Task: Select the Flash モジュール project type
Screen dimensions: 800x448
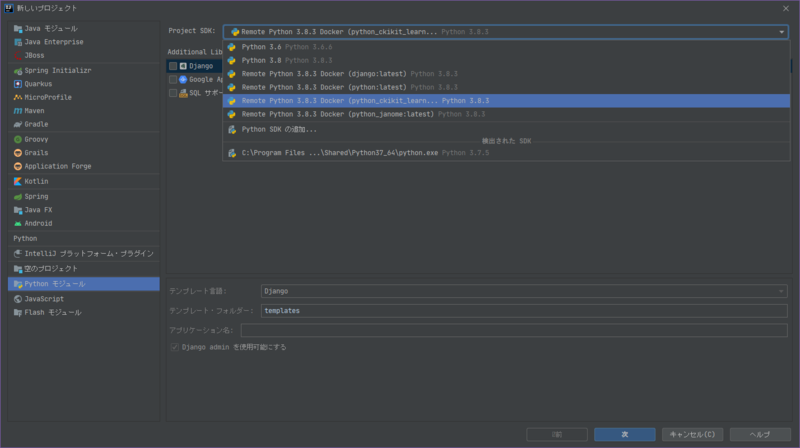Action: click(x=84, y=312)
